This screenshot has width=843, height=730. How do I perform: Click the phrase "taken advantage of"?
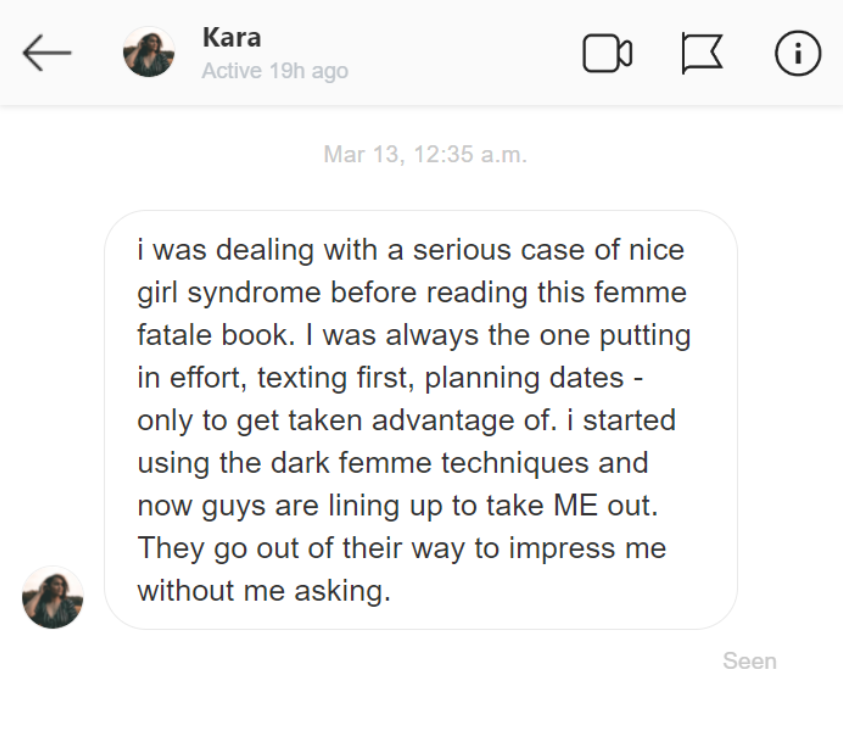(409, 420)
